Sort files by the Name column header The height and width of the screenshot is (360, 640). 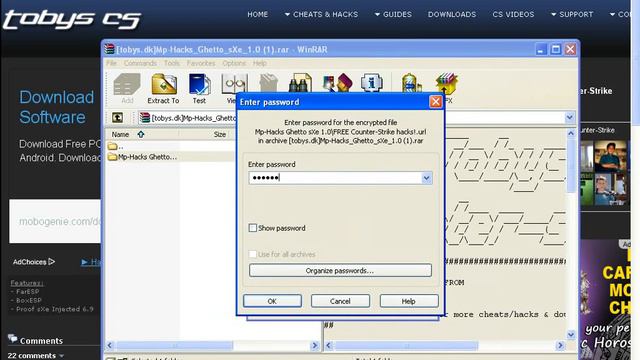120,134
